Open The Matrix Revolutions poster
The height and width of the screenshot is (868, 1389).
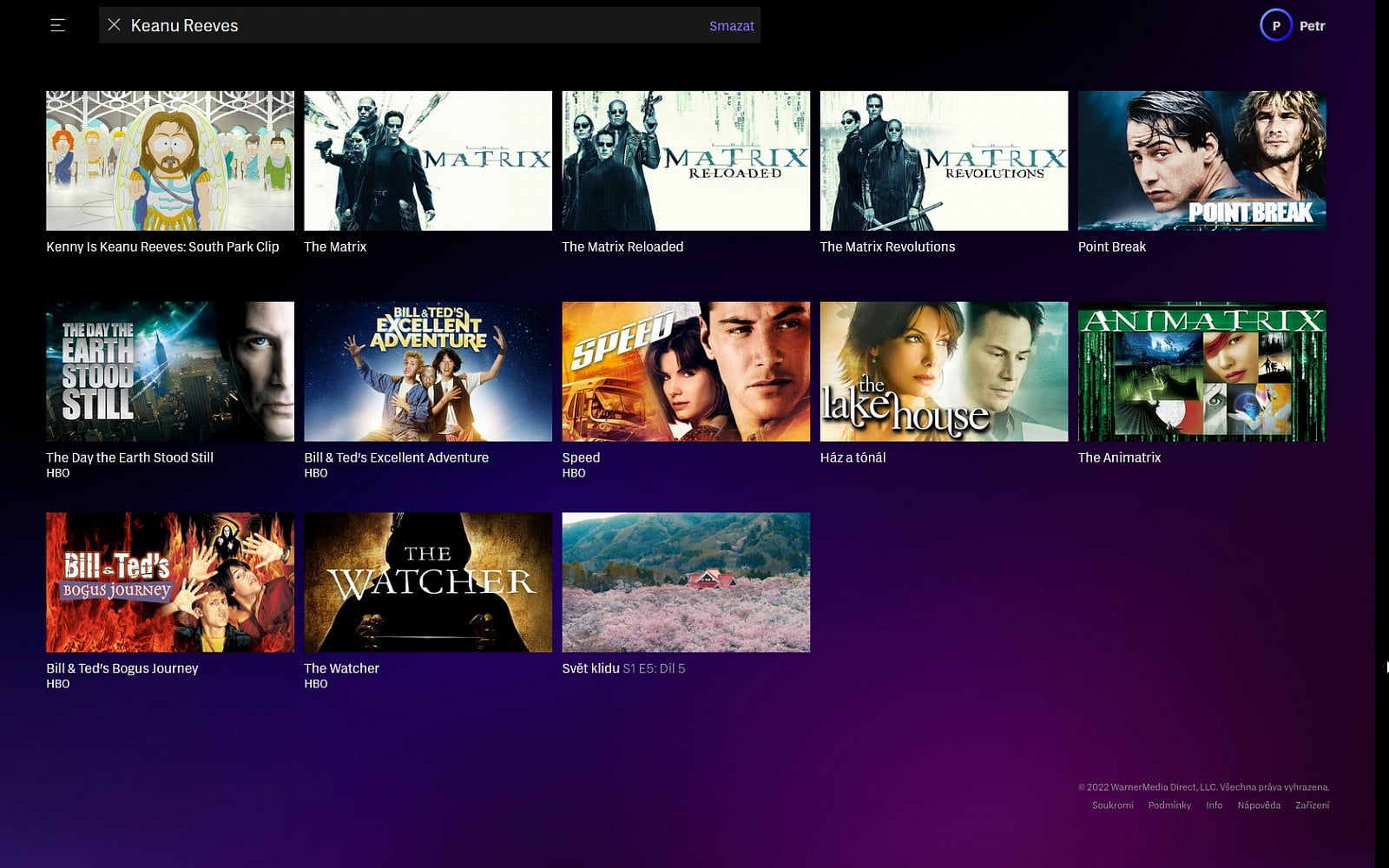pos(944,161)
